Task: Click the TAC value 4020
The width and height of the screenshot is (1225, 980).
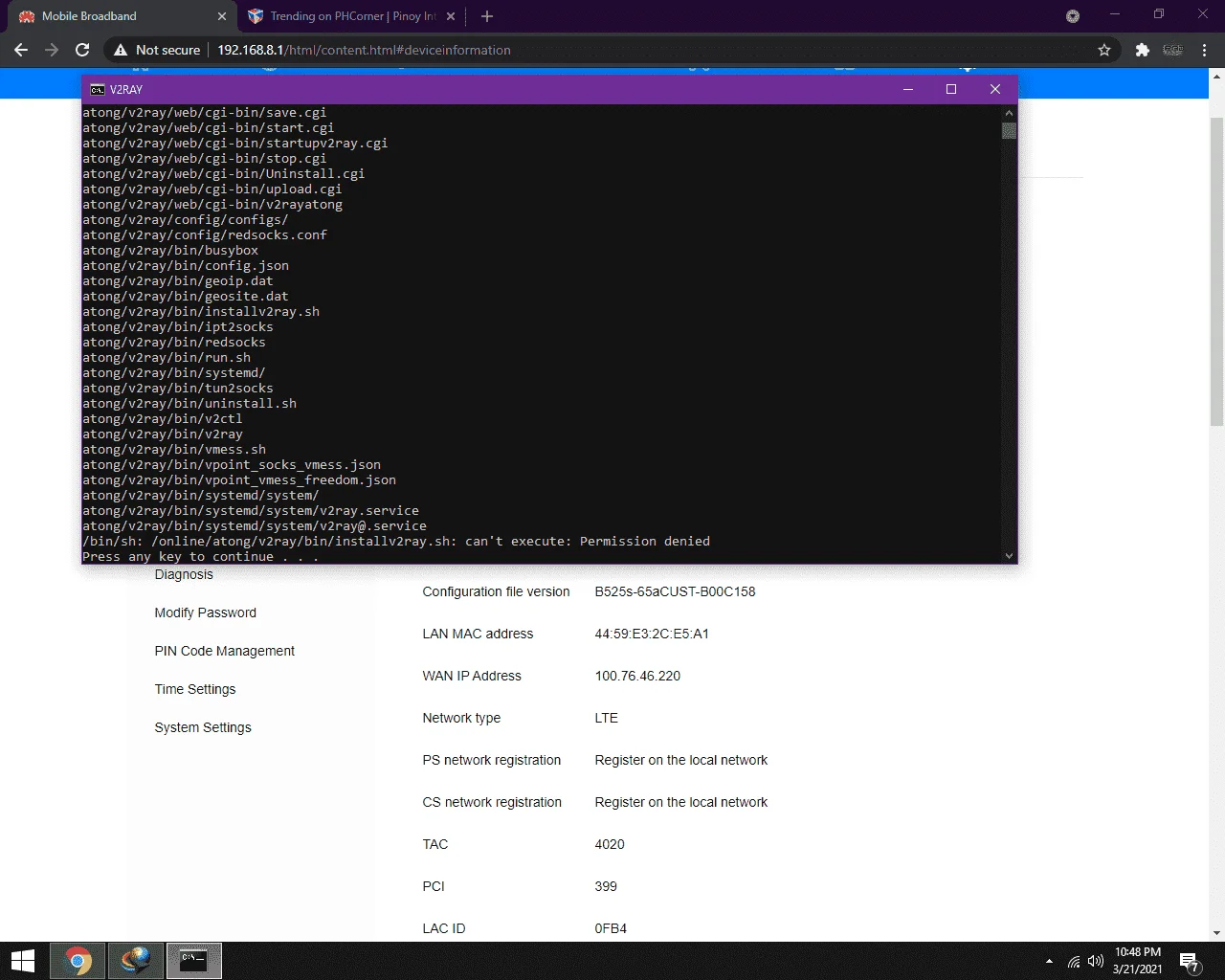Action: 610,844
